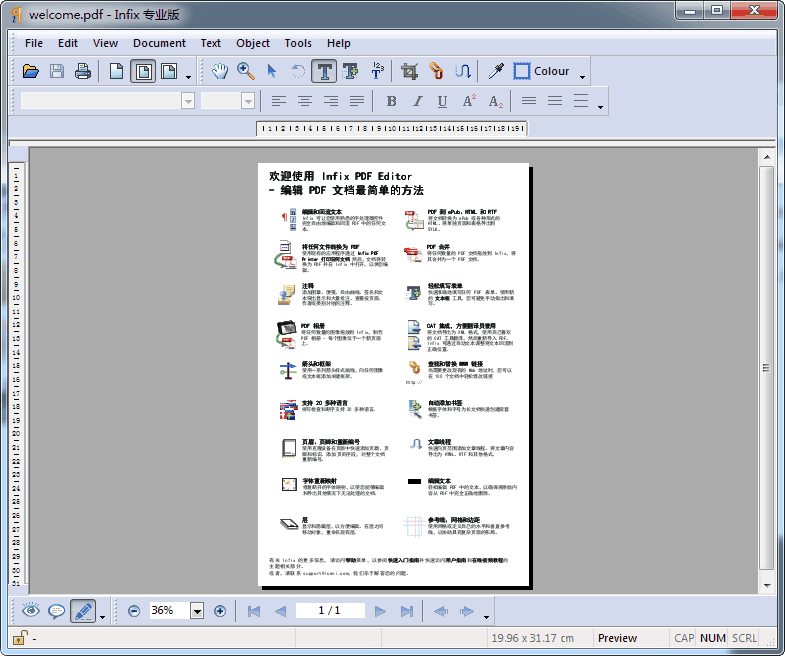Activate the Text editing T tool
The height and width of the screenshot is (656, 785).
324,71
